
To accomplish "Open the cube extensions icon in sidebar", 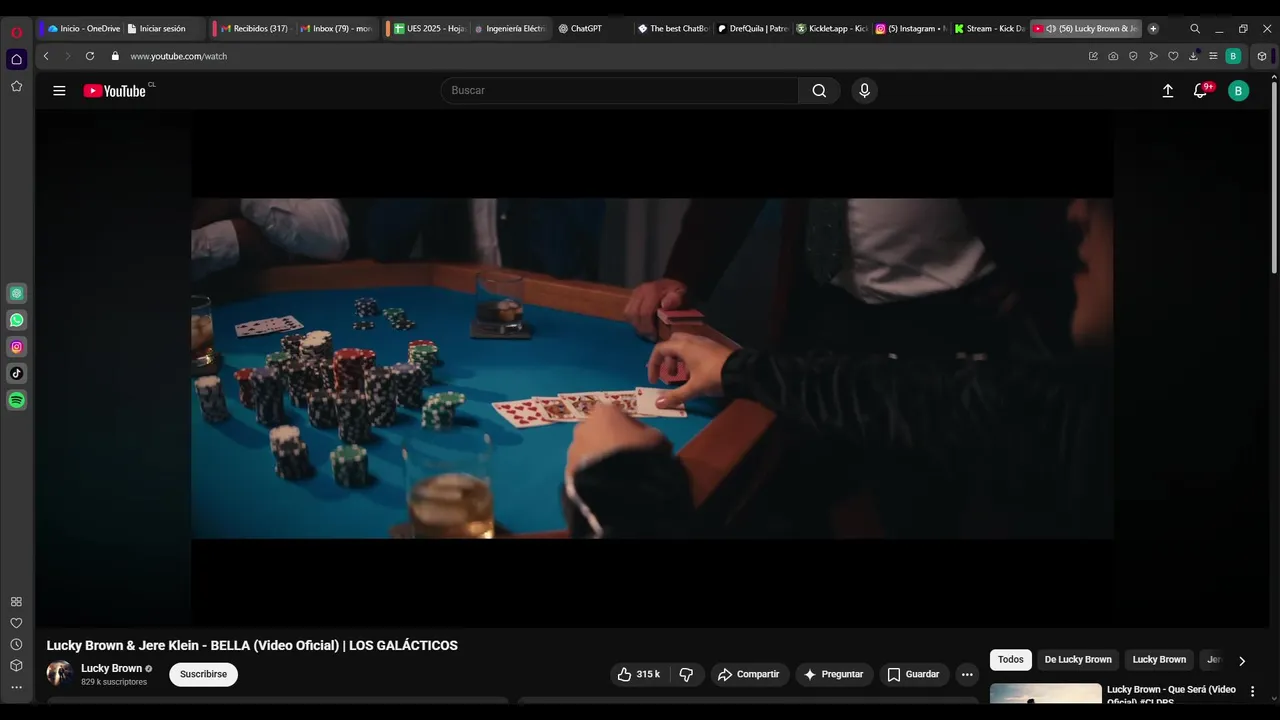I will coord(16,666).
